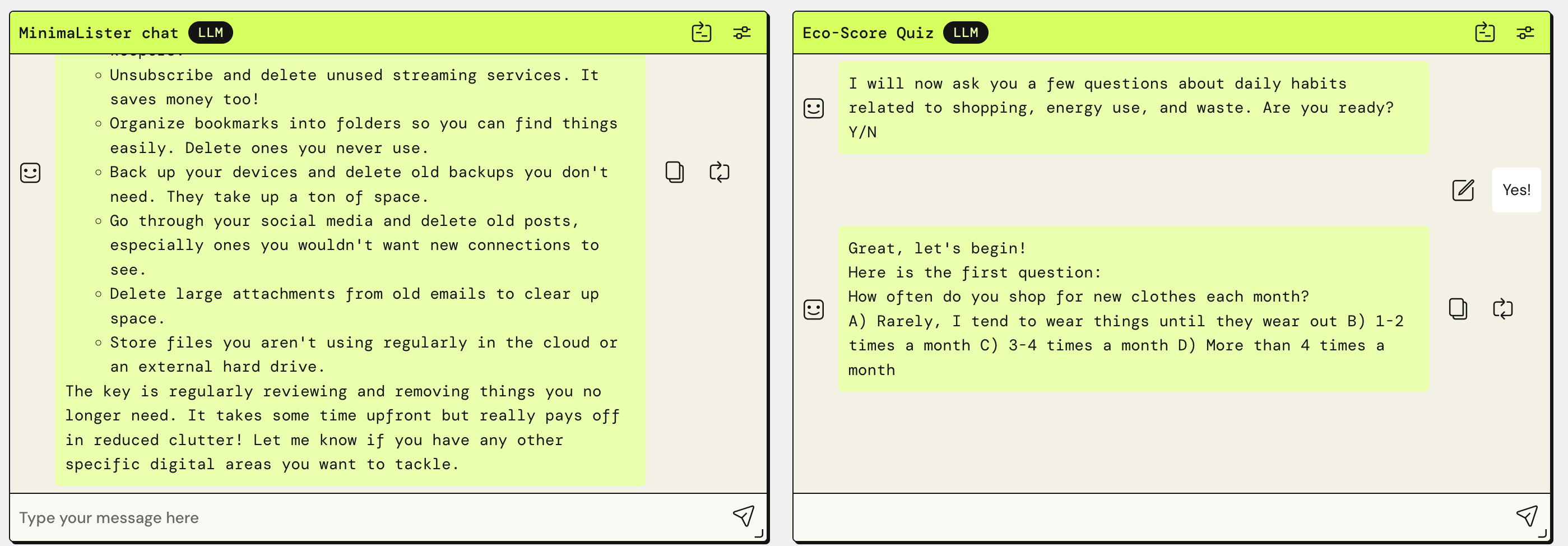This screenshot has height=546, width=1568.
Task: Click the bot avatar beside MinimaLister response
Action: 30,173
